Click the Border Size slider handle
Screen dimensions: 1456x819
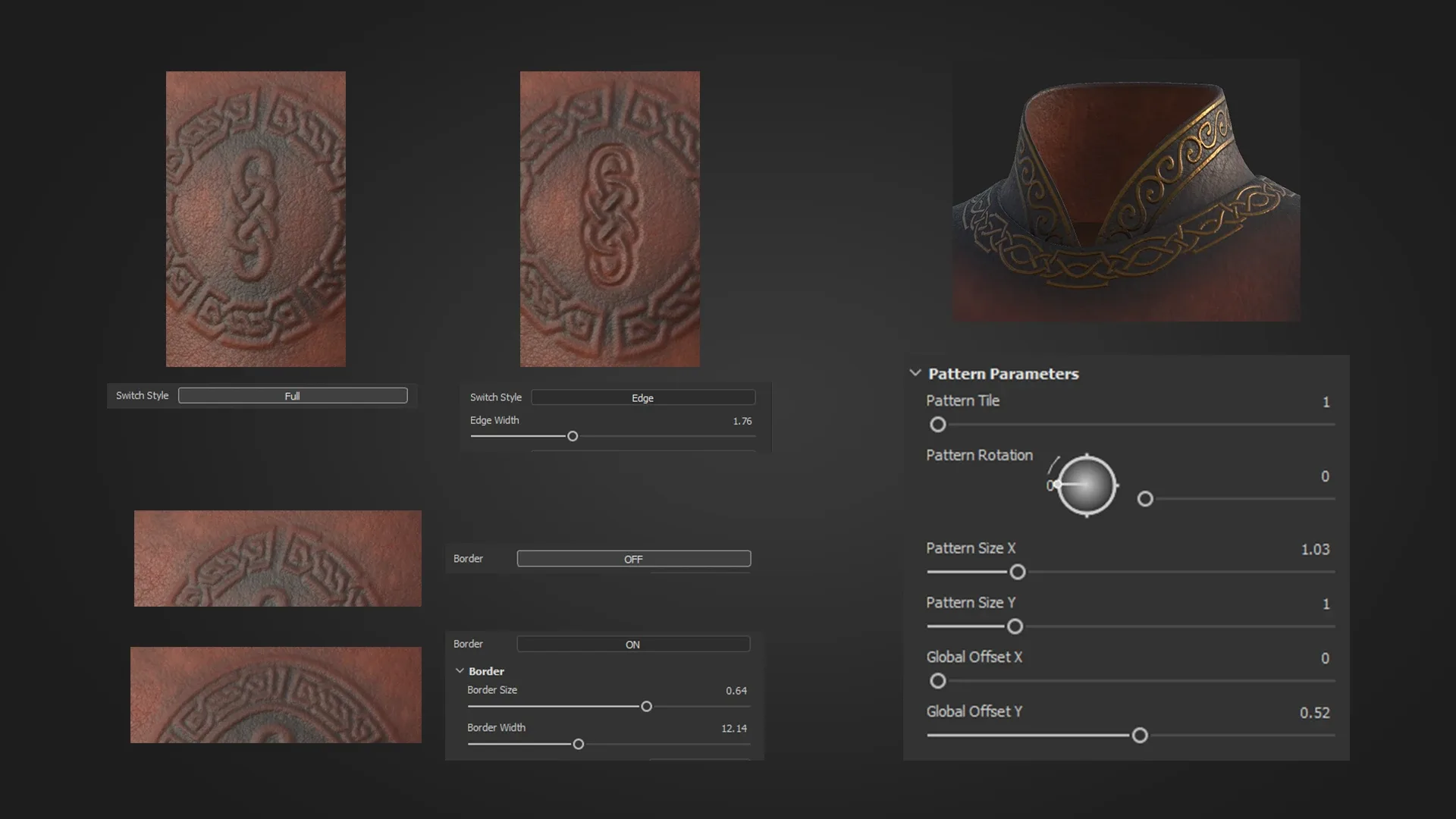pyautogui.click(x=646, y=706)
